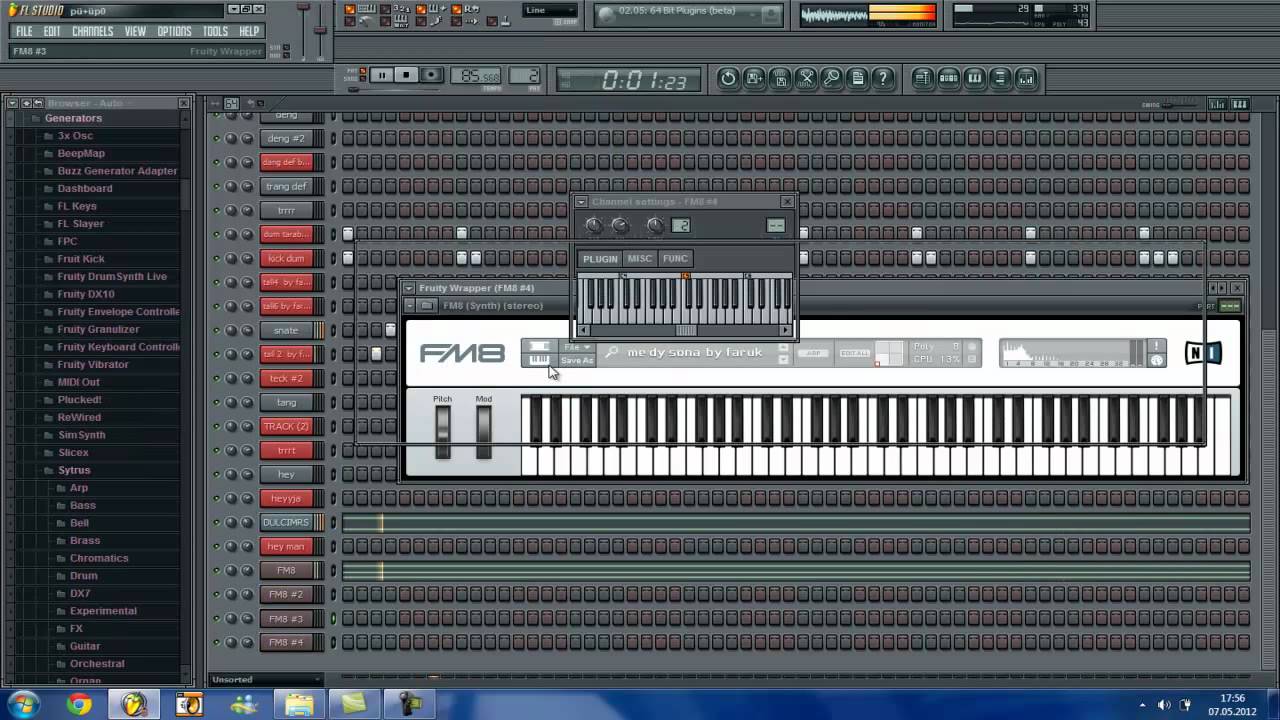This screenshot has height=720, width=1280.
Task: Select the hey man channel button
Action: point(286,546)
